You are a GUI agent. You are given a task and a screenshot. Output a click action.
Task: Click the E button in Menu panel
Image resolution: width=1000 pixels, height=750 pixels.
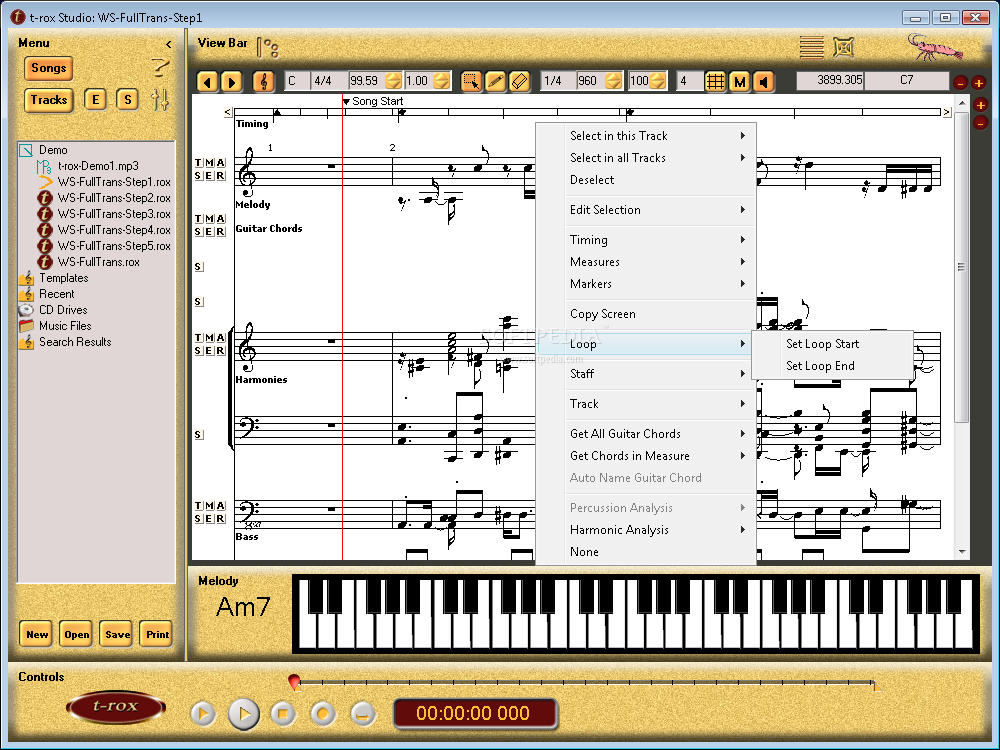point(95,99)
